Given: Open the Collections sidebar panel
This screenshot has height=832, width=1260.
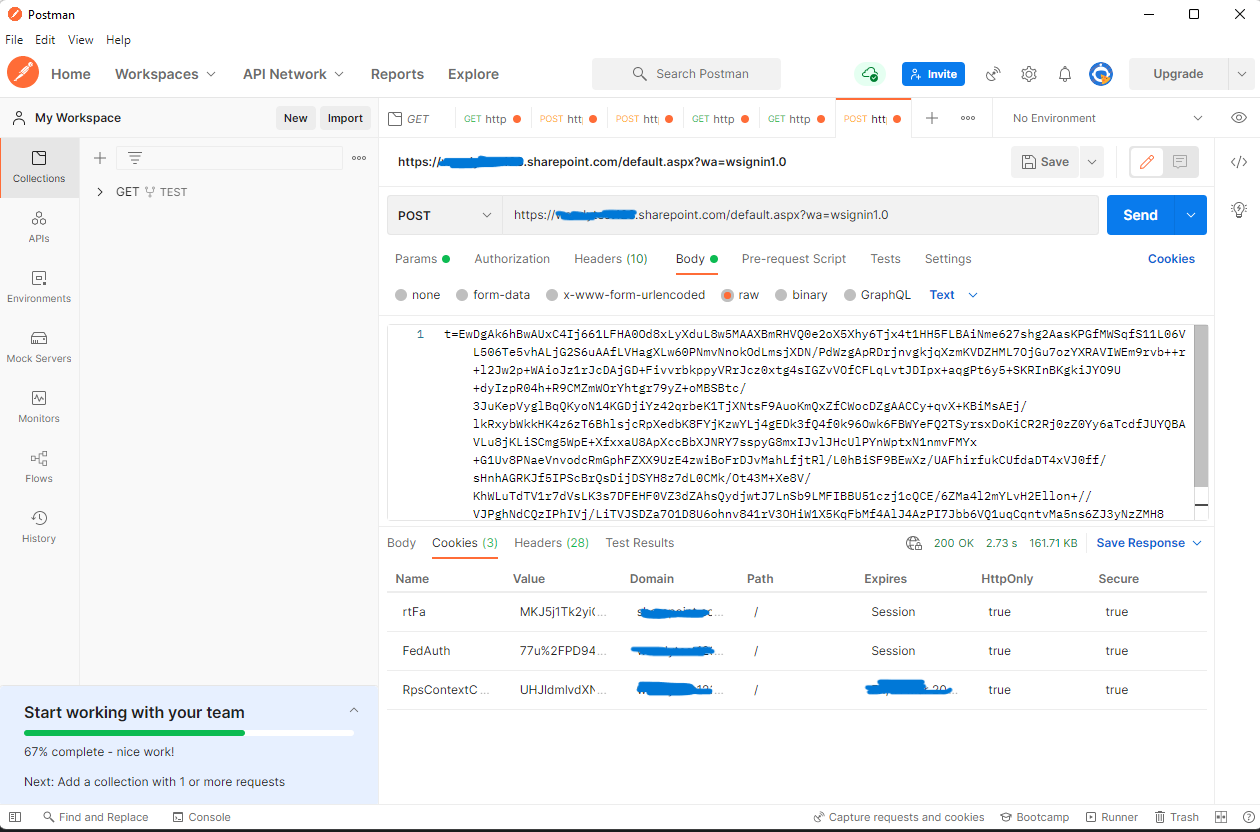Looking at the screenshot, I should pos(39,167).
